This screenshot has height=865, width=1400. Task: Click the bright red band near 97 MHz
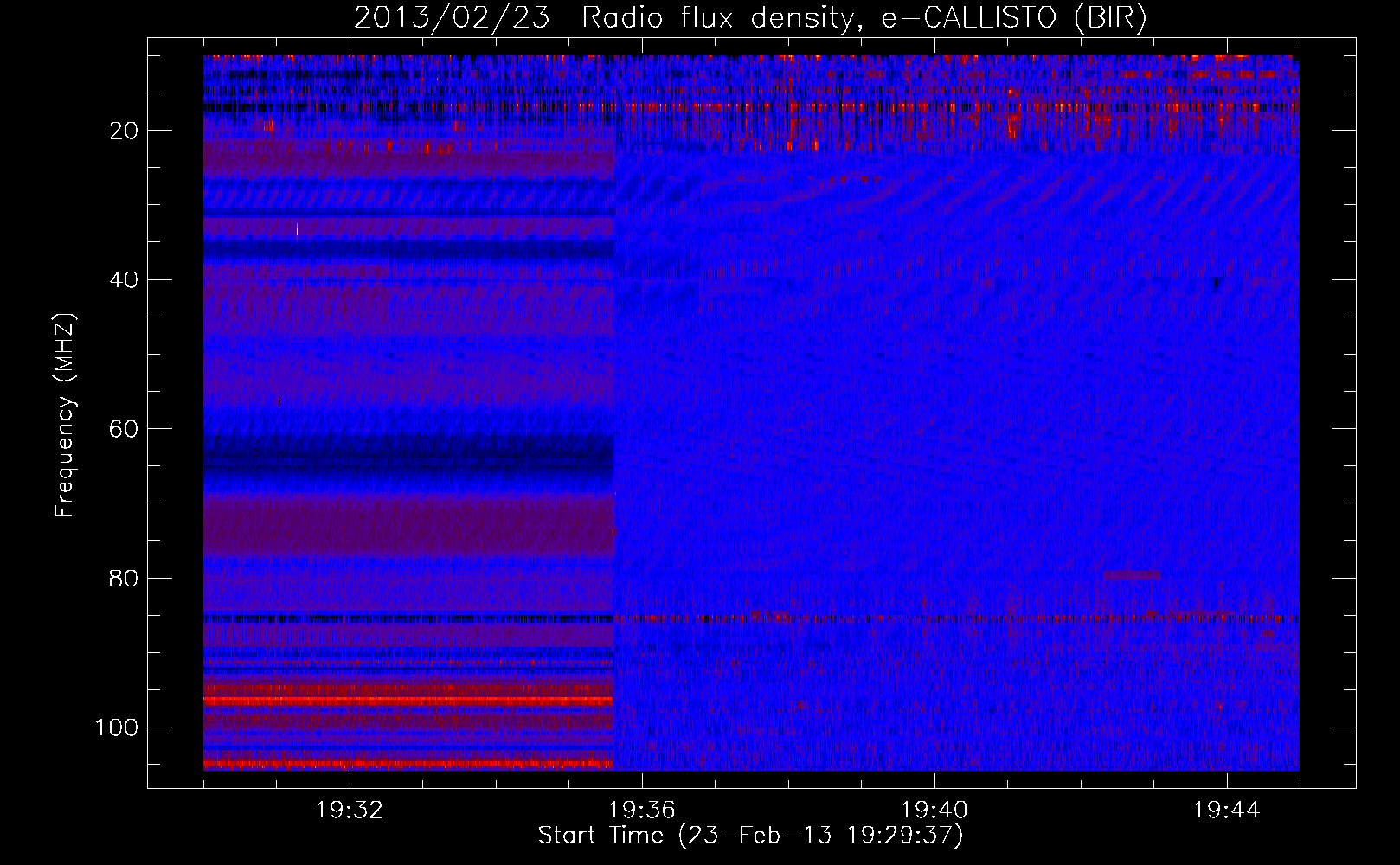(x=408, y=701)
